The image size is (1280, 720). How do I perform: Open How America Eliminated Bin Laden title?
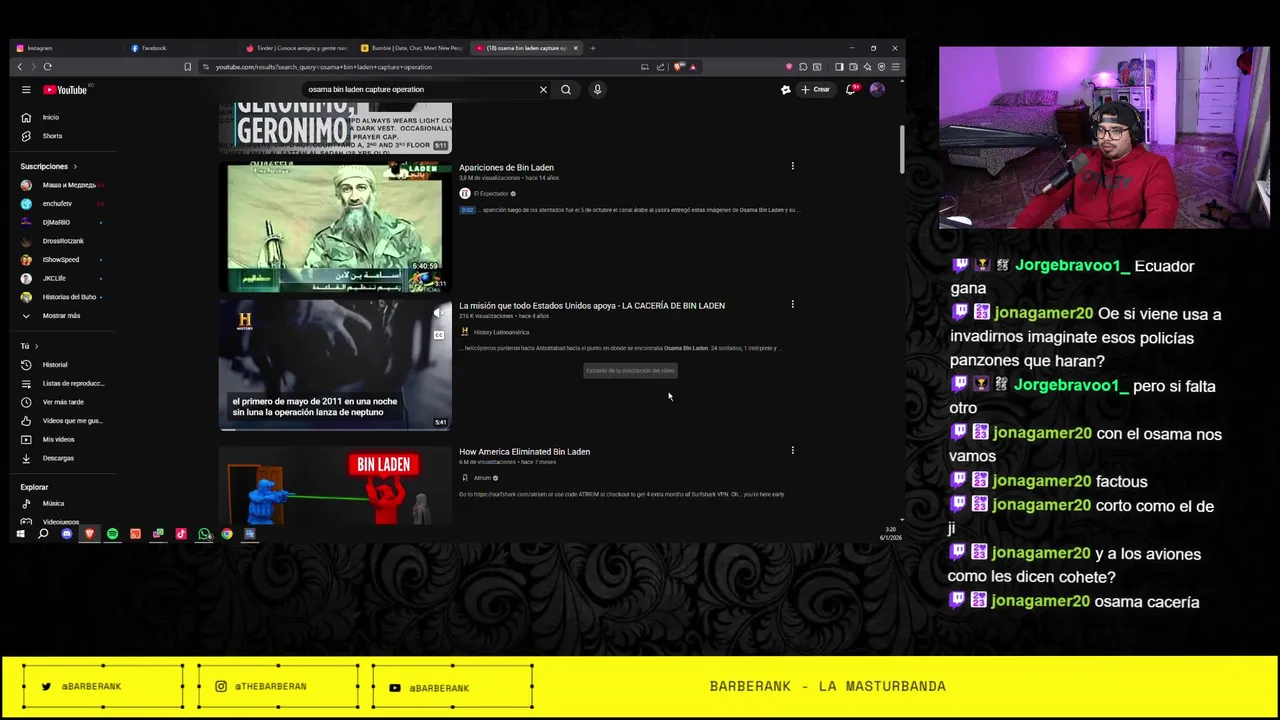pyautogui.click(x=524, y=451)
